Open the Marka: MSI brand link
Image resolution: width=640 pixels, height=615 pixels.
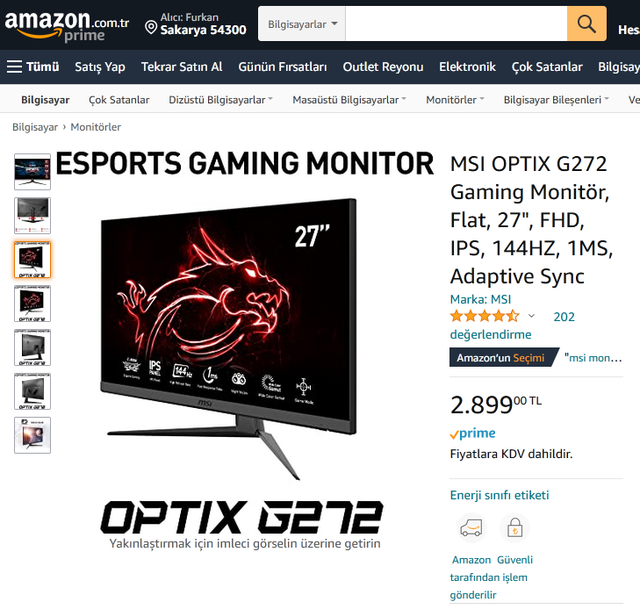tap(480, 300)
